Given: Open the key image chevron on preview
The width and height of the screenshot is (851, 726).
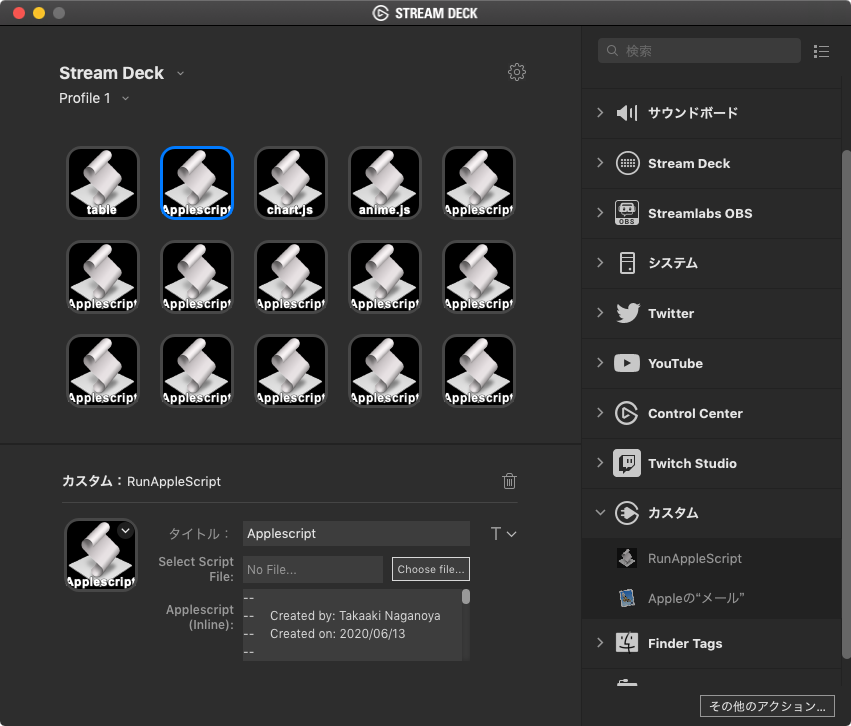Looking at the screenshot, I should 125,530.
